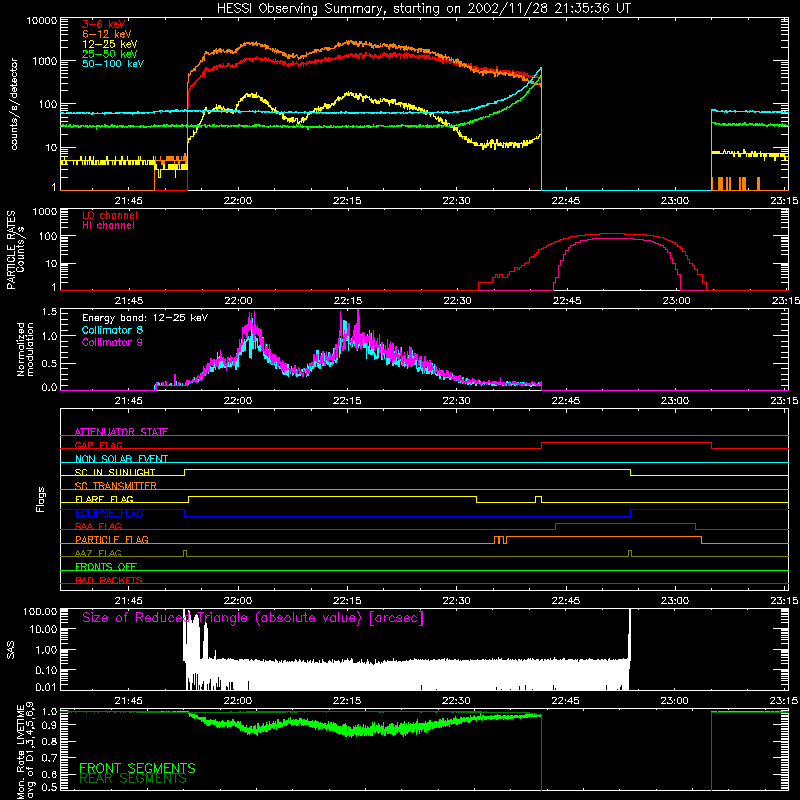Click the 22:00 time tick under the SAS plot
800x800 pixels.
pos(238,701)
